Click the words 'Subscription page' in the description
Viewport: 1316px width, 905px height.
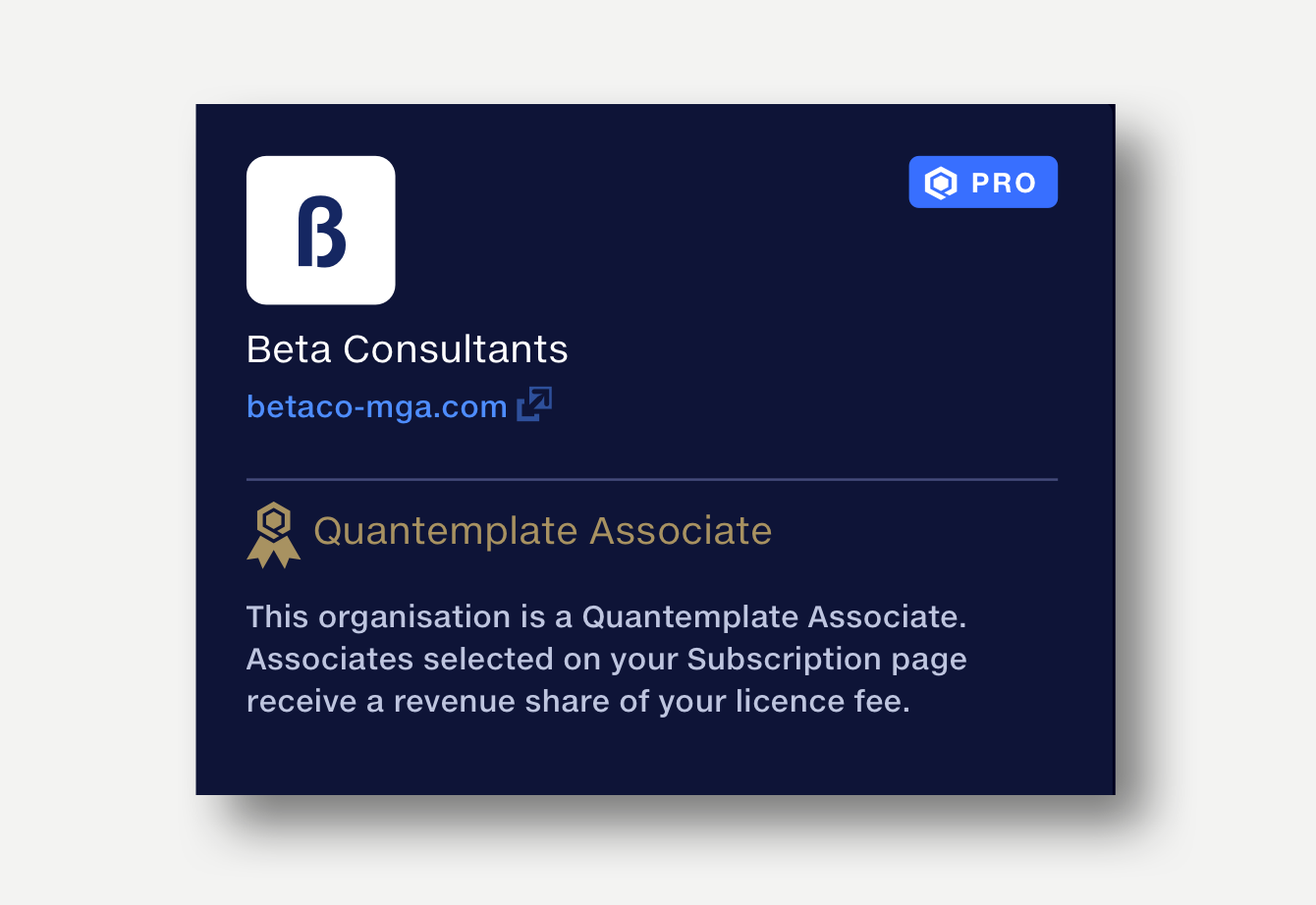coord(827,660)
